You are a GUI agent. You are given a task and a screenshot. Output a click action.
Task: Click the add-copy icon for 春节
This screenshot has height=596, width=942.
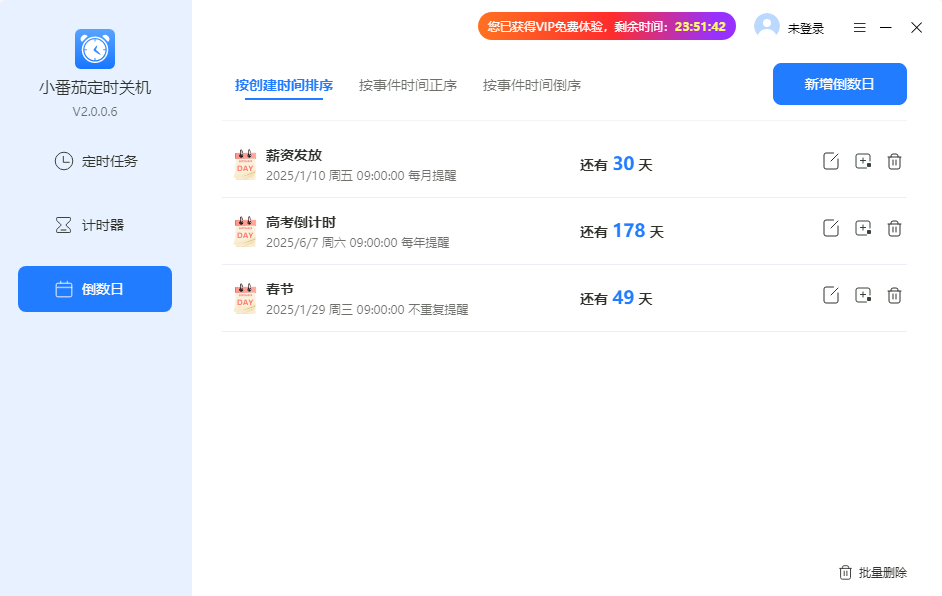pyautogui.click(x=863, y=295)
